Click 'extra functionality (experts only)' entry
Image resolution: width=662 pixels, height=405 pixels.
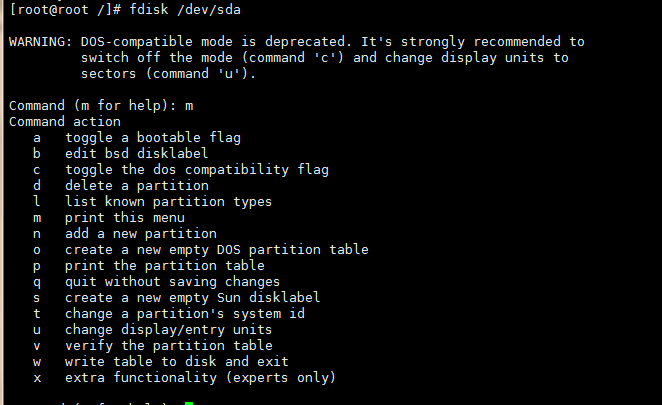184,378
